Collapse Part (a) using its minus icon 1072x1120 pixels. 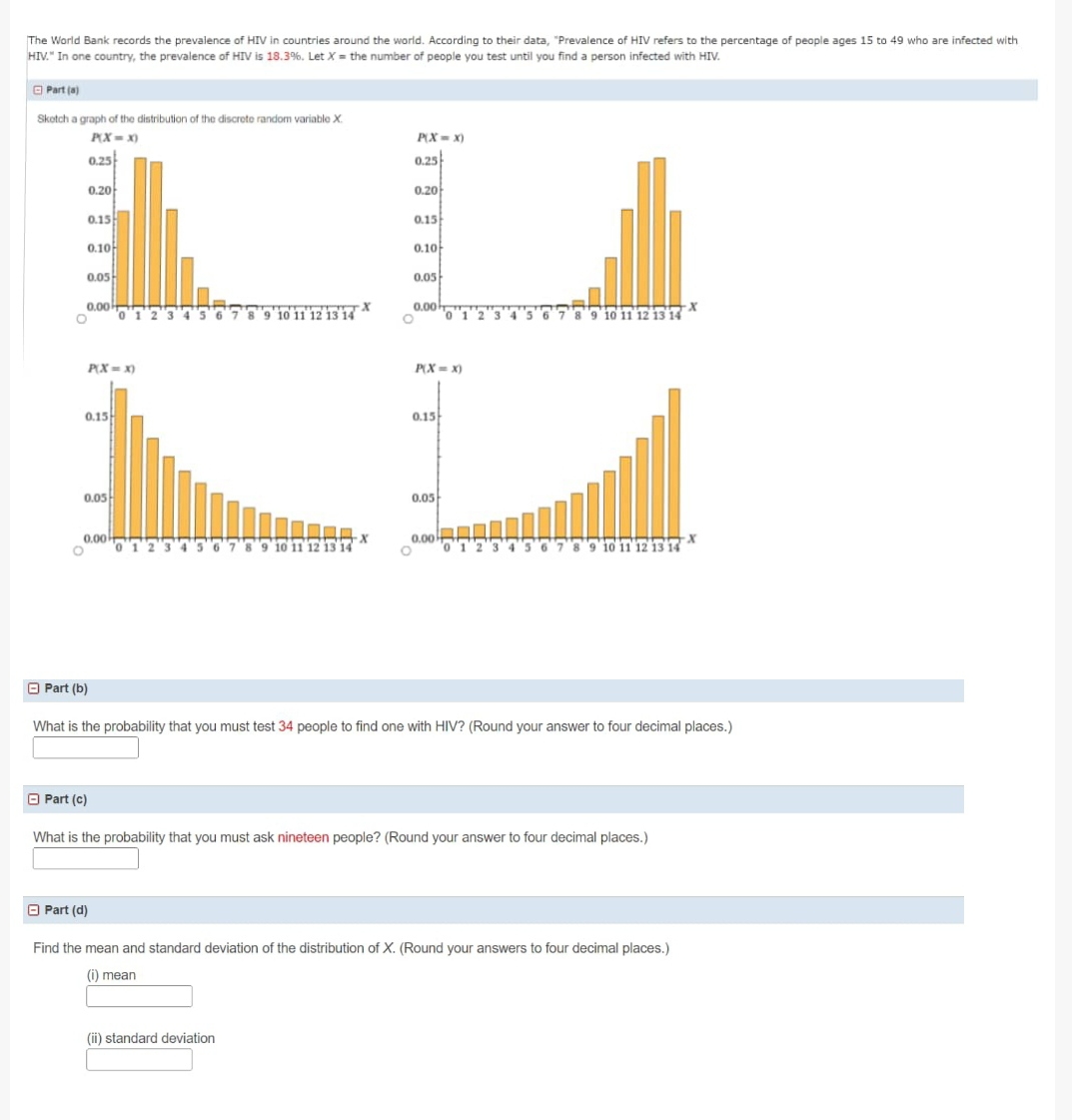pyautogui.click(x=37, y=91)
